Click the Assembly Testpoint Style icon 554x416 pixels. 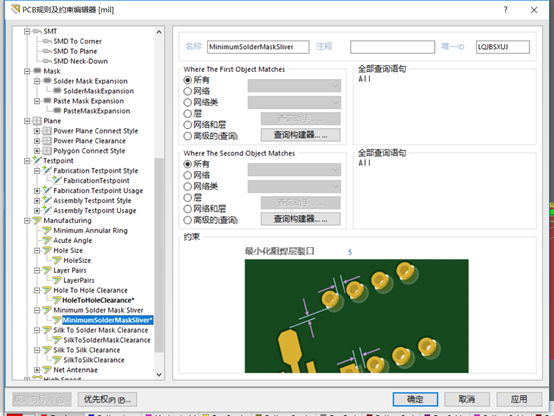pos(47,200)
